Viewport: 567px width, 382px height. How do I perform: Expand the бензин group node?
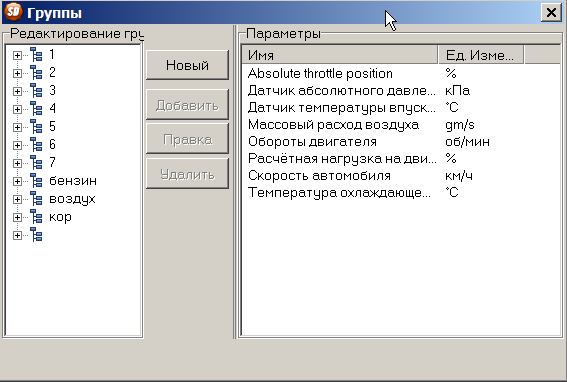pos(17,181)
